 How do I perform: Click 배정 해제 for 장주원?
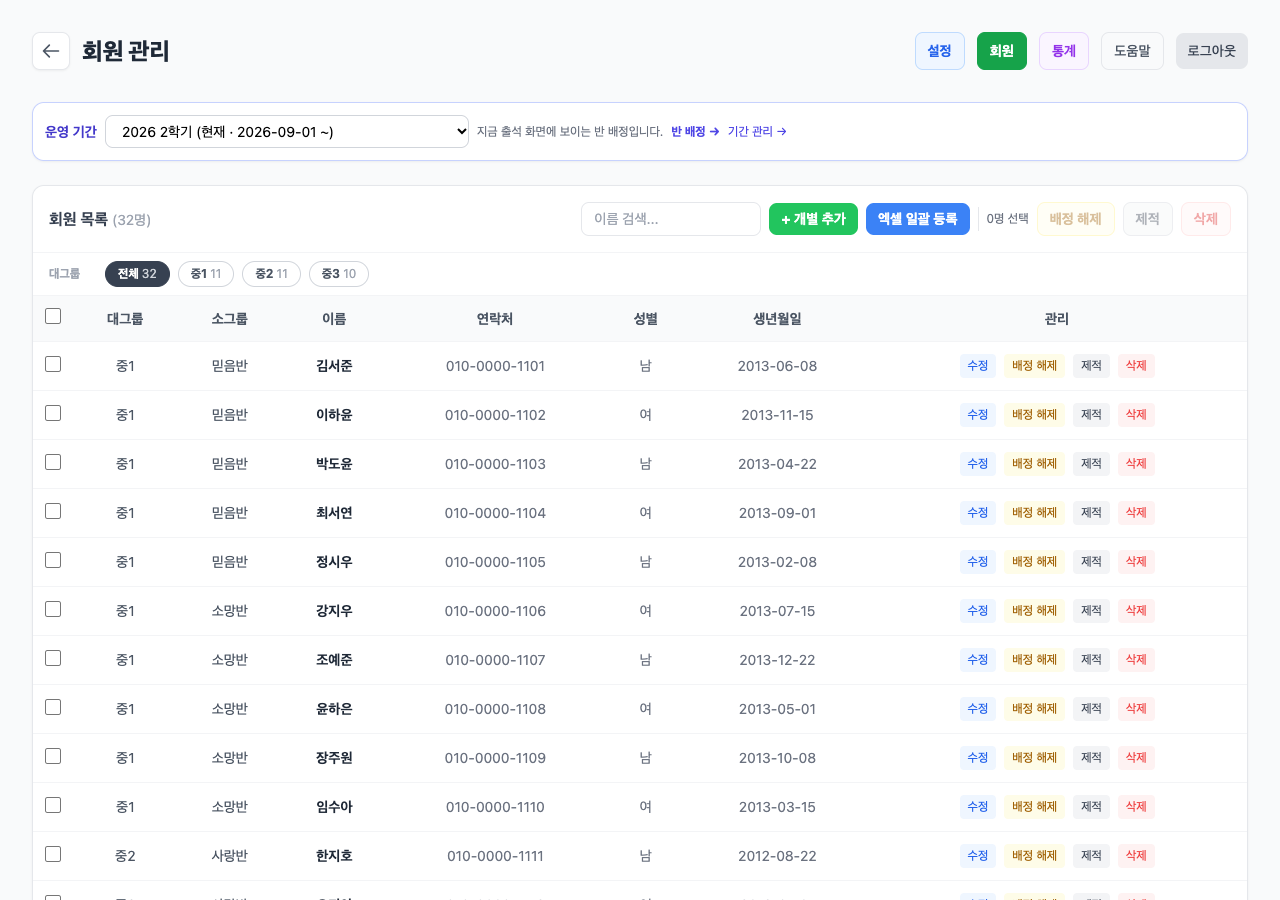point(1035,758)
